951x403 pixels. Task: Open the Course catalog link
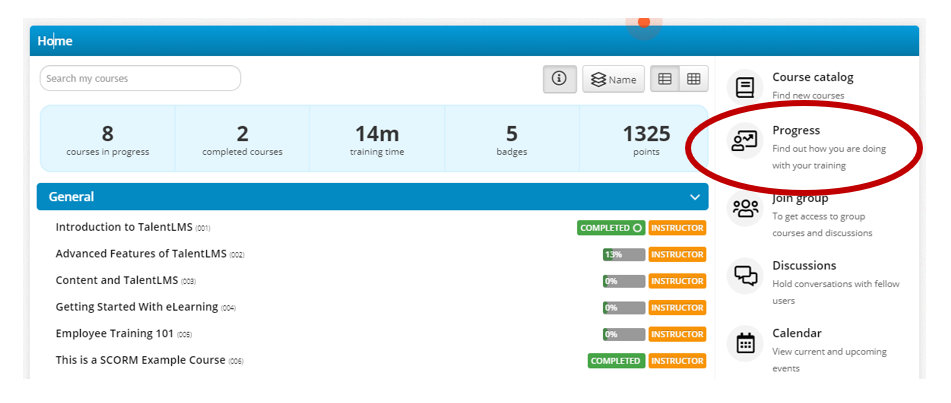click(x=812, y=77)
